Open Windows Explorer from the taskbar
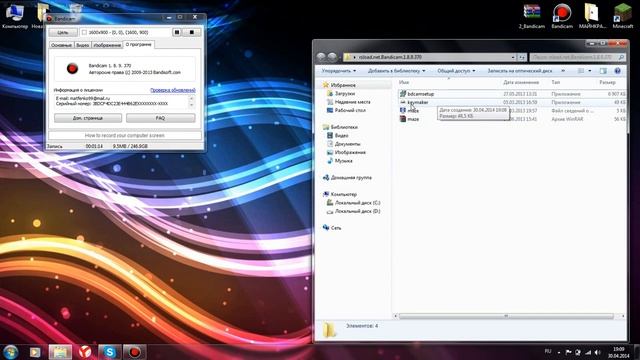The image size is (640, 360). [60, 352]
